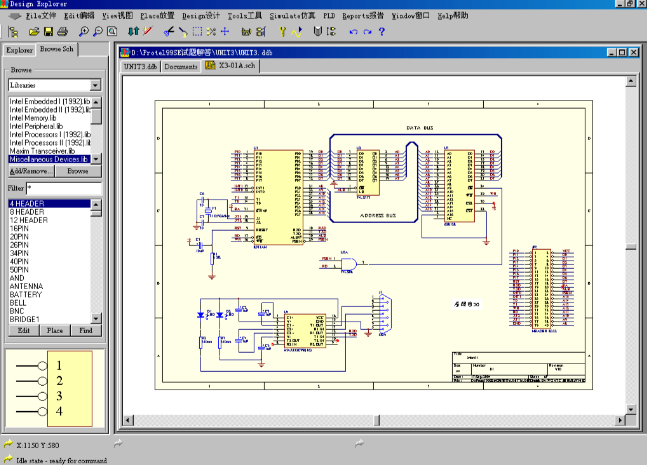Click the Help question mark icon
This screenshot has height=465, width=647.
coord(382,32)
